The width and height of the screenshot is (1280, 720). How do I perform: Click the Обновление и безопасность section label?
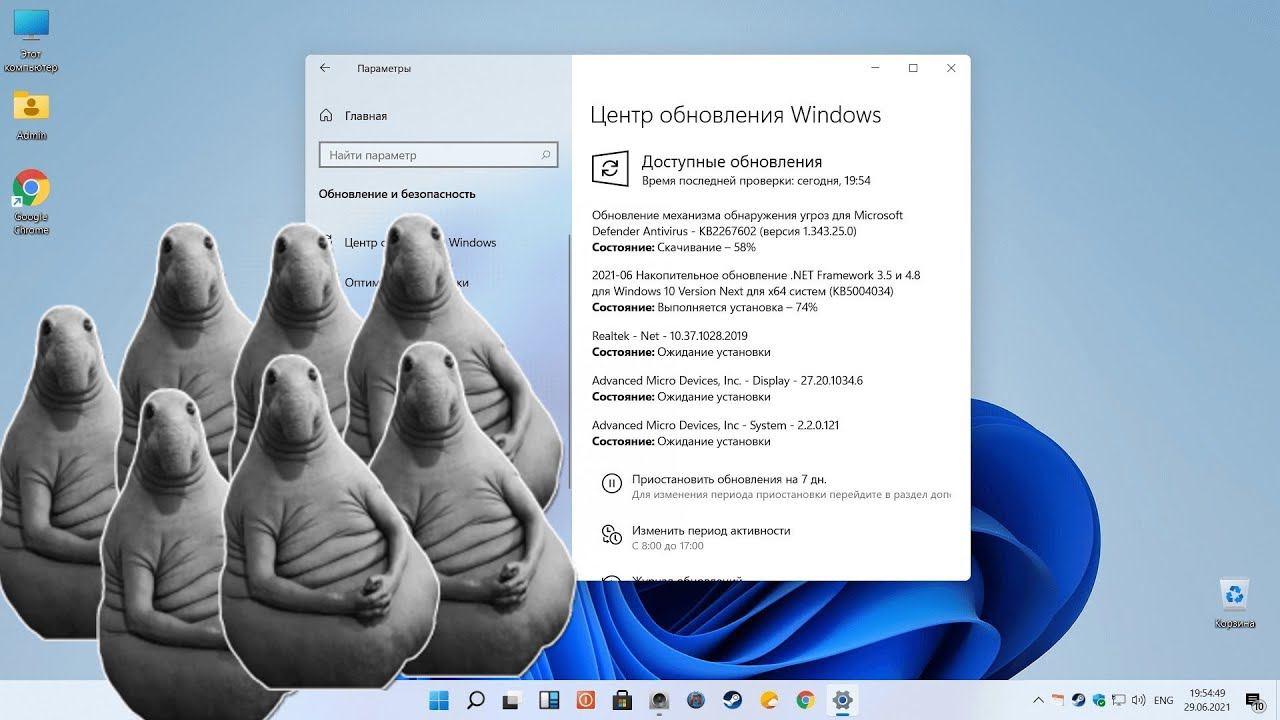point(397,194)
